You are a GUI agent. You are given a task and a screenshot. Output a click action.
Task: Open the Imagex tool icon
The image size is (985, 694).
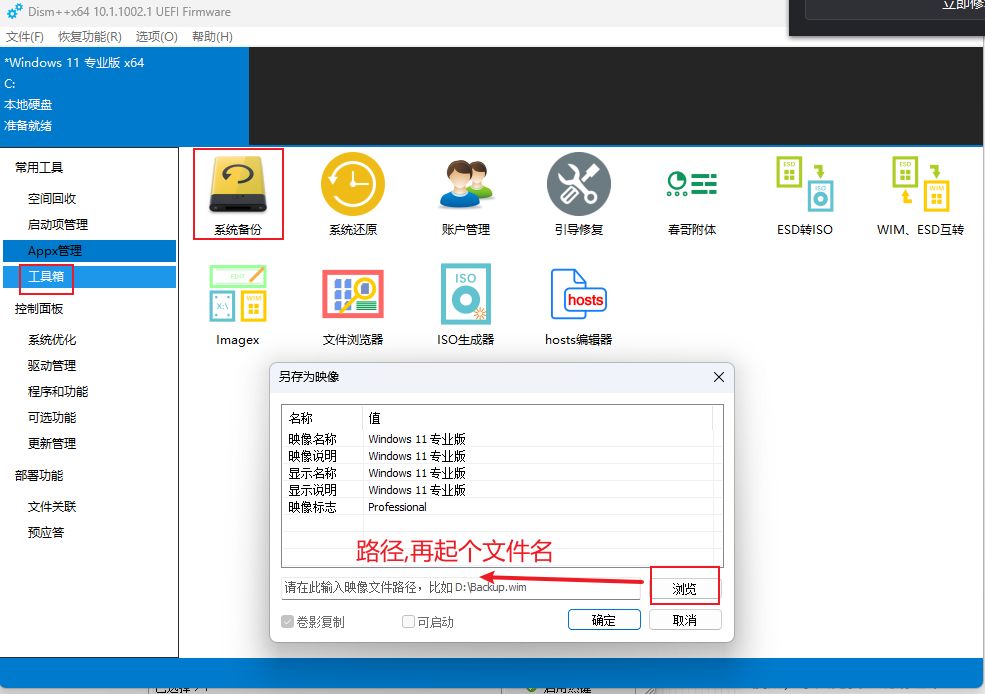237,304
